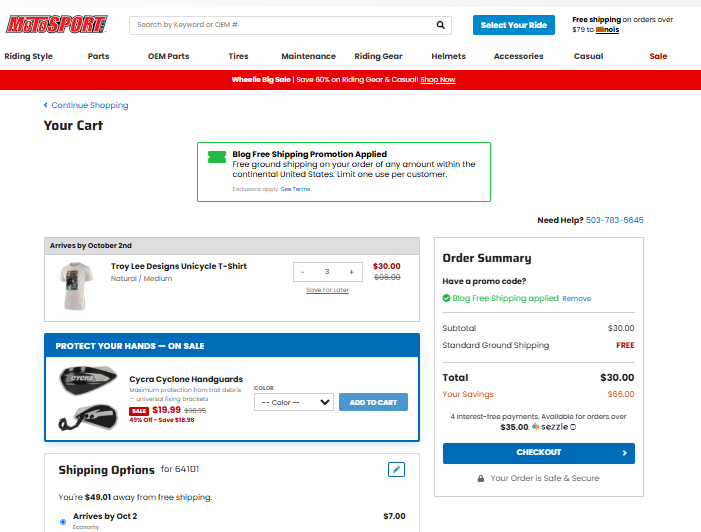Click the $7.00 economy shipping price
This screenshot has height=532, width=701.
pos(394,516)
